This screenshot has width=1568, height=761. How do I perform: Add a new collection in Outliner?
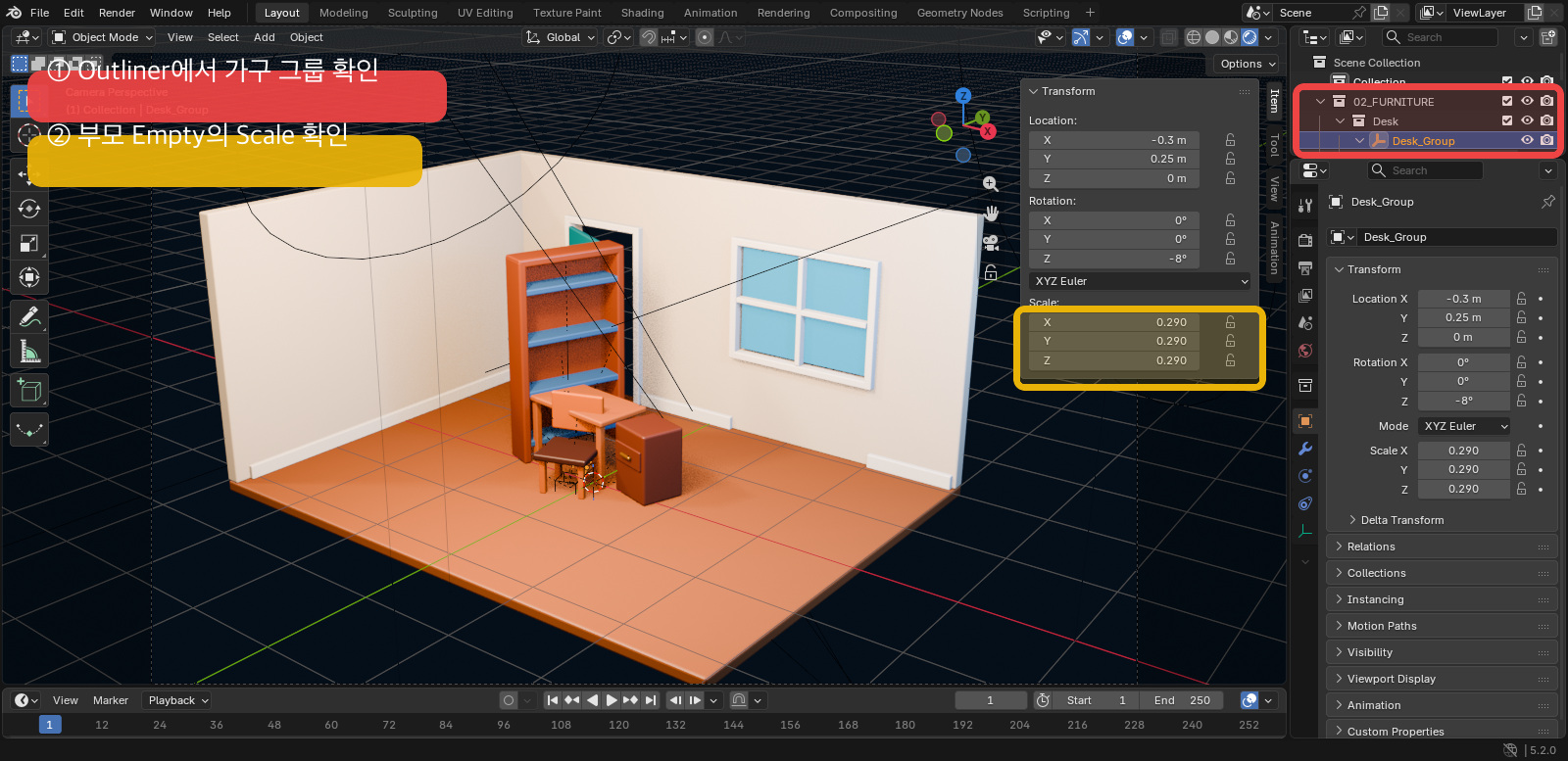click(1548, 37)
